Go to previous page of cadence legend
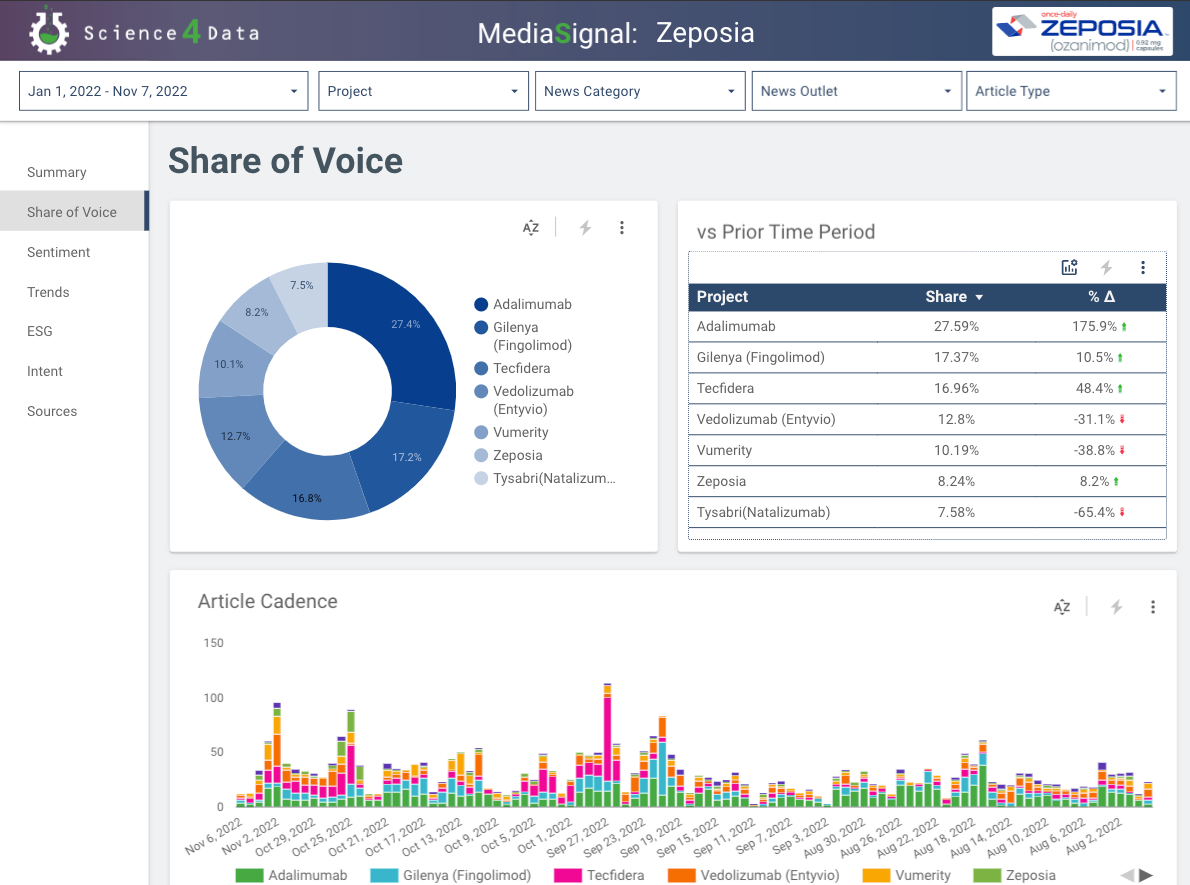Viewport: 1190px width, 885px height. point(1127,875)
